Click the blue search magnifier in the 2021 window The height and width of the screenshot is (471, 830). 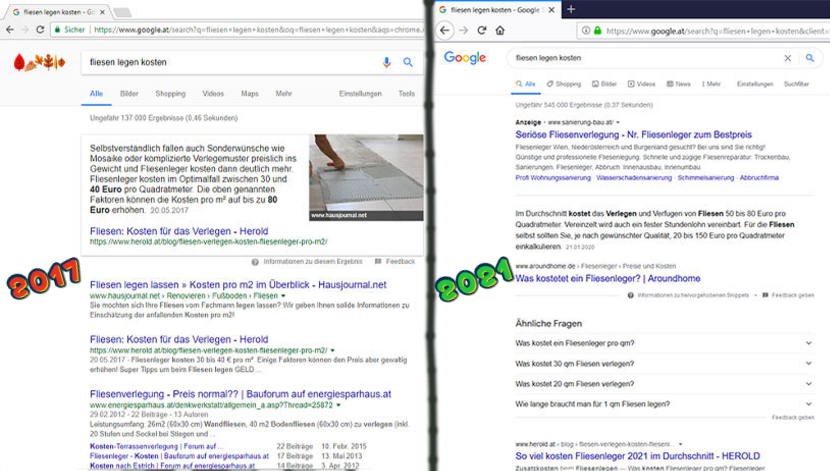pos(810,58)
